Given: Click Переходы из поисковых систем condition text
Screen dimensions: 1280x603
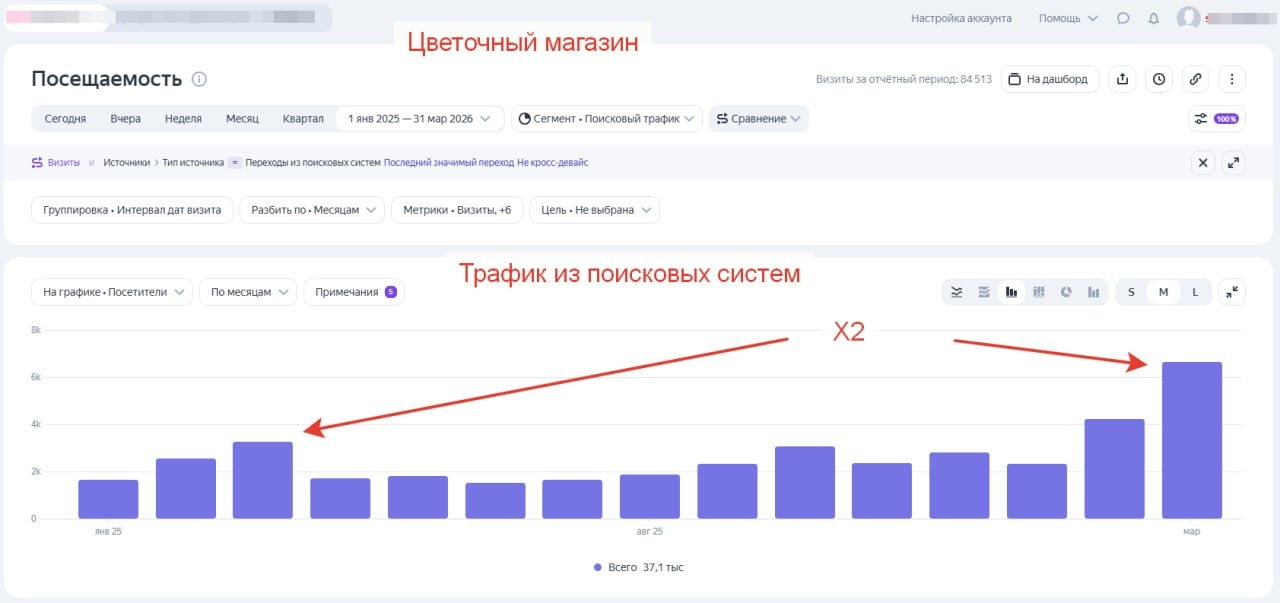Looking at the screenshot, I should pos(313,162).
